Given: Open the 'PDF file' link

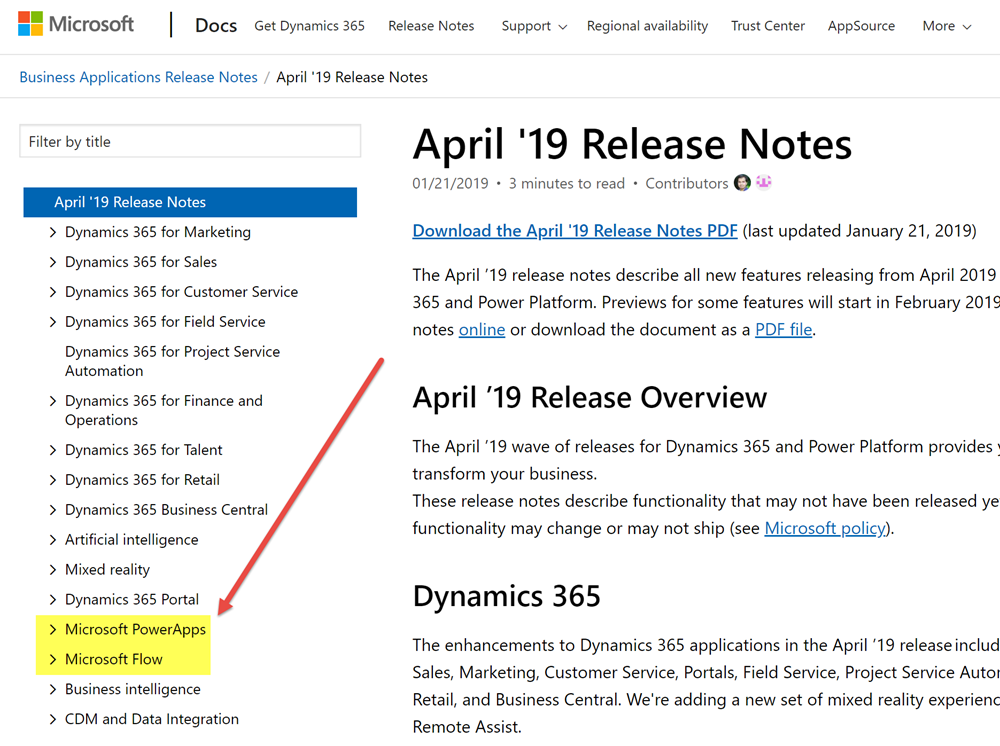Looking at the screenshot, I should pos(783,330).
